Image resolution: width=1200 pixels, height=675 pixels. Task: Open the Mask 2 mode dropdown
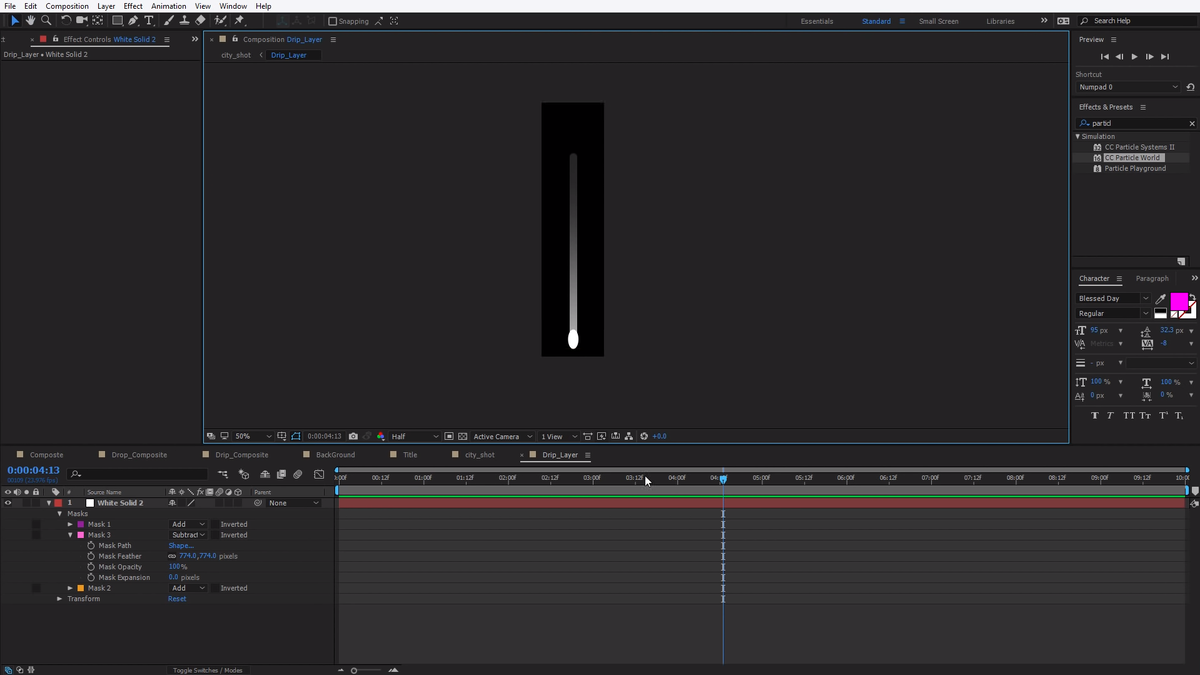187,588
